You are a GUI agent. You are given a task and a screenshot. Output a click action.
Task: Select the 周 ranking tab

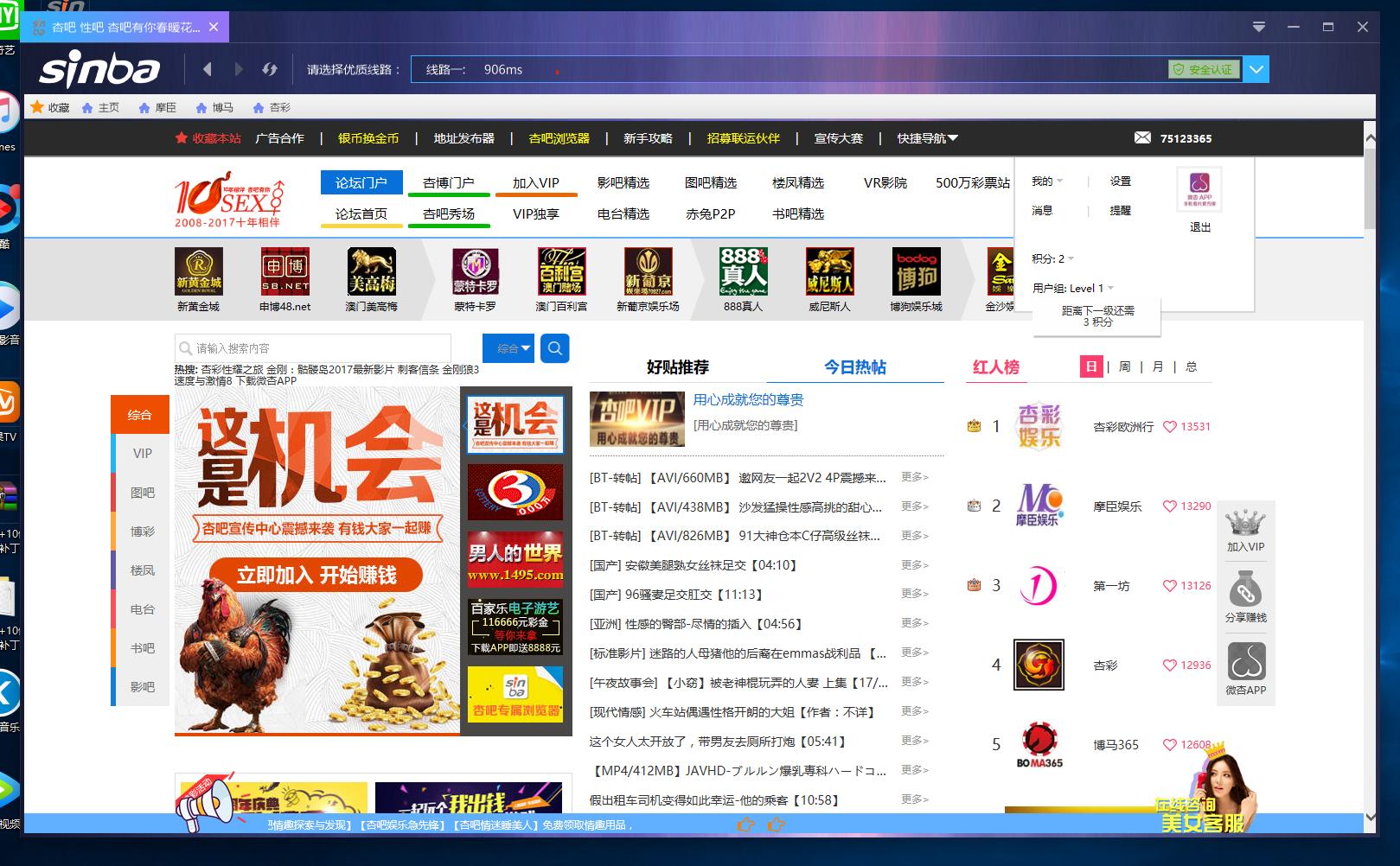(1124, 366)
